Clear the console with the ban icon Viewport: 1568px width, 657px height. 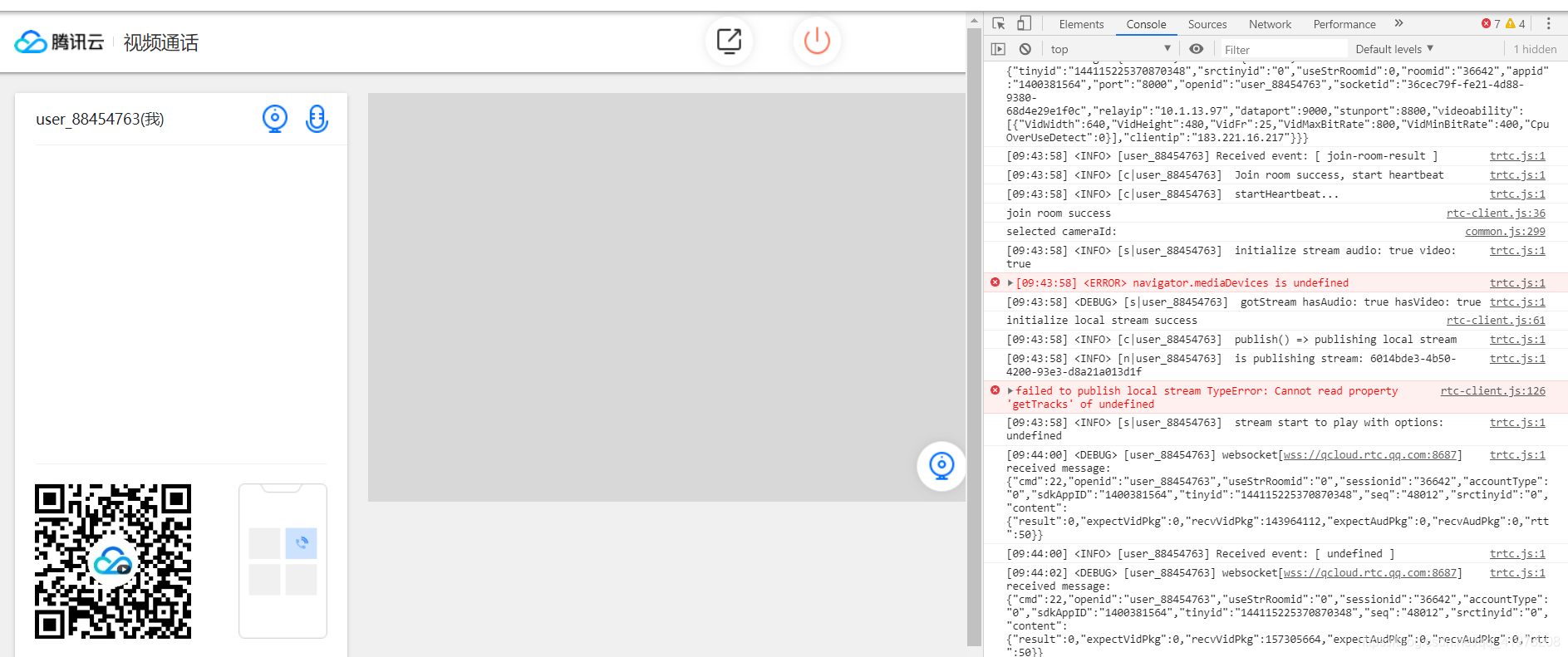tap(1025, 49)
